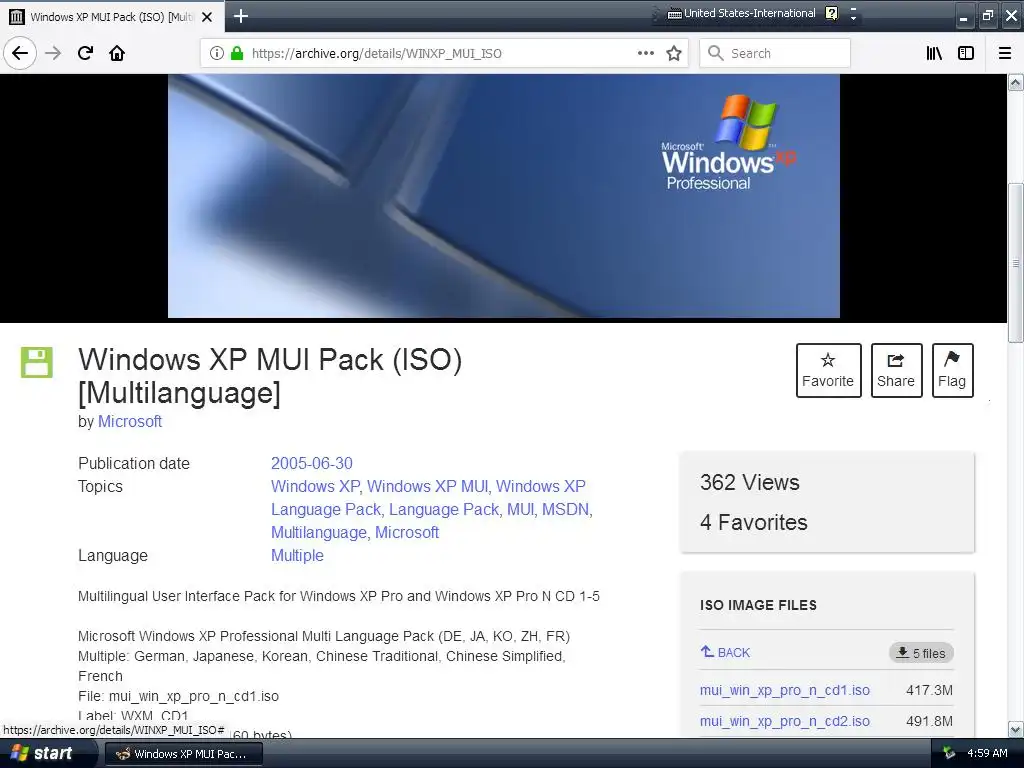
Task: Open the browser home page
Action: (117, 53)
